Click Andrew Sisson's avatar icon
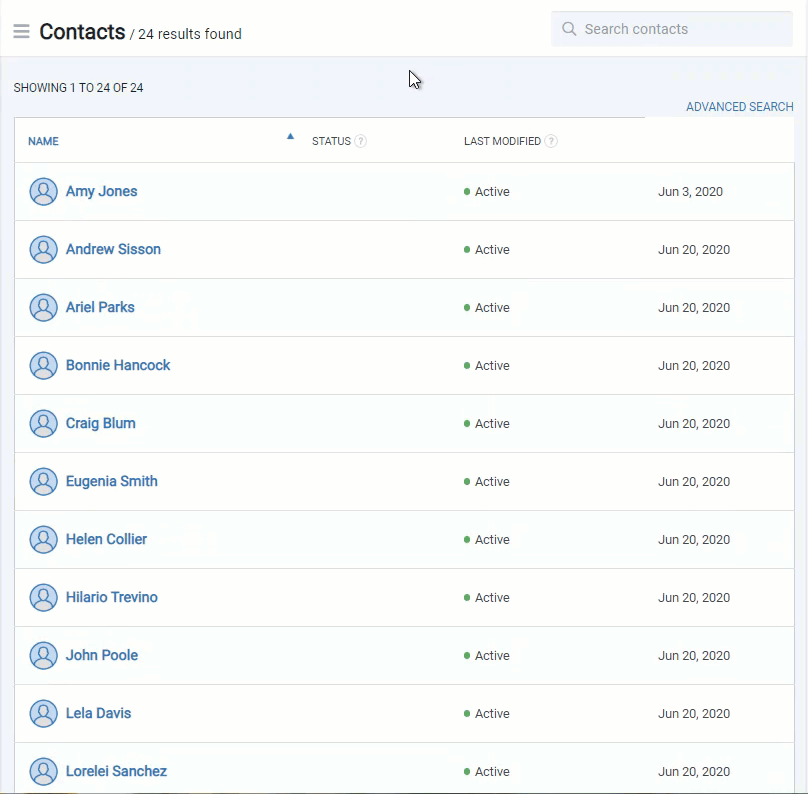 [x=43, y=249]
